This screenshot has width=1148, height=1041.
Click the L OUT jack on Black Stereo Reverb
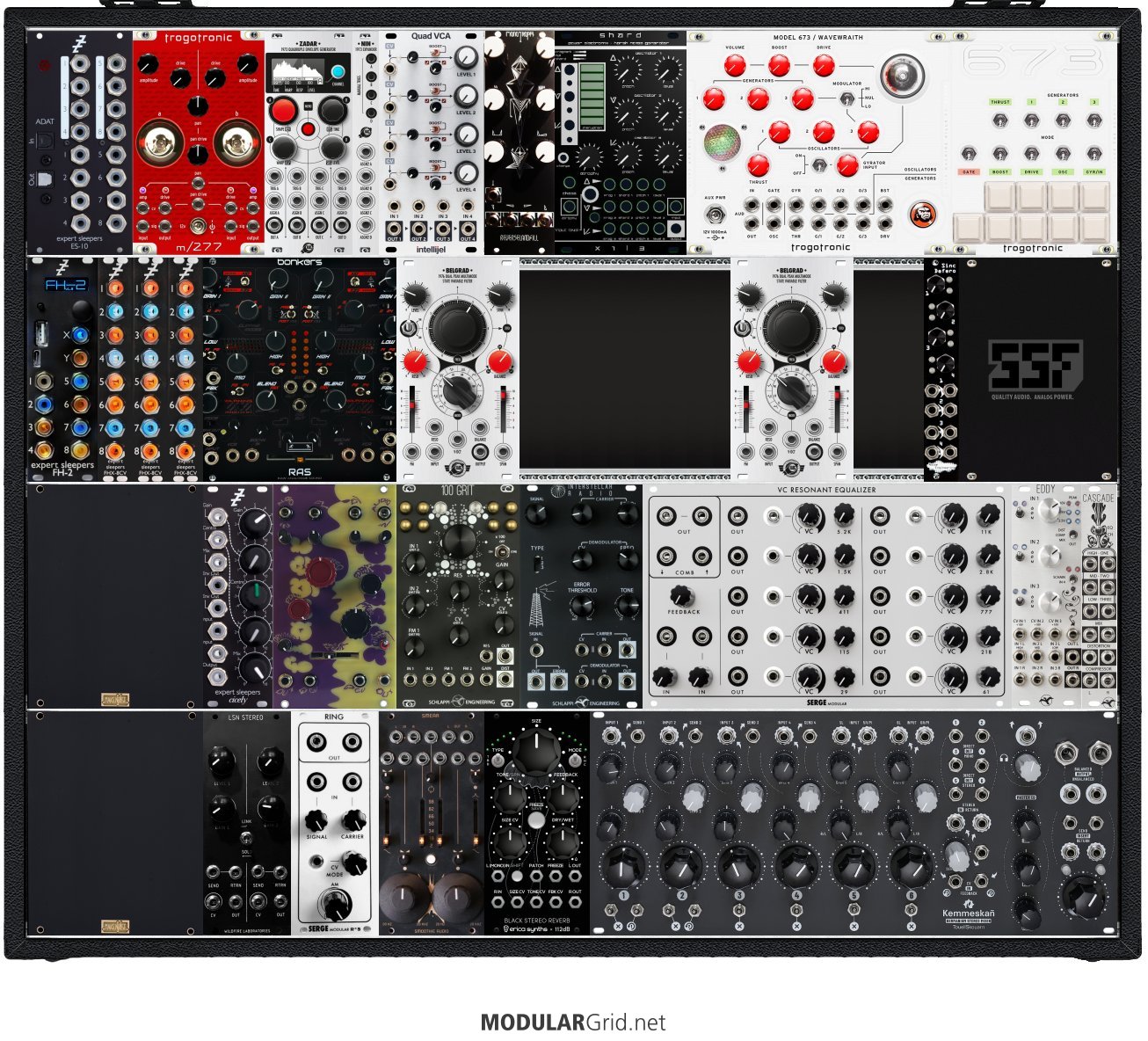tap(575, 877)
